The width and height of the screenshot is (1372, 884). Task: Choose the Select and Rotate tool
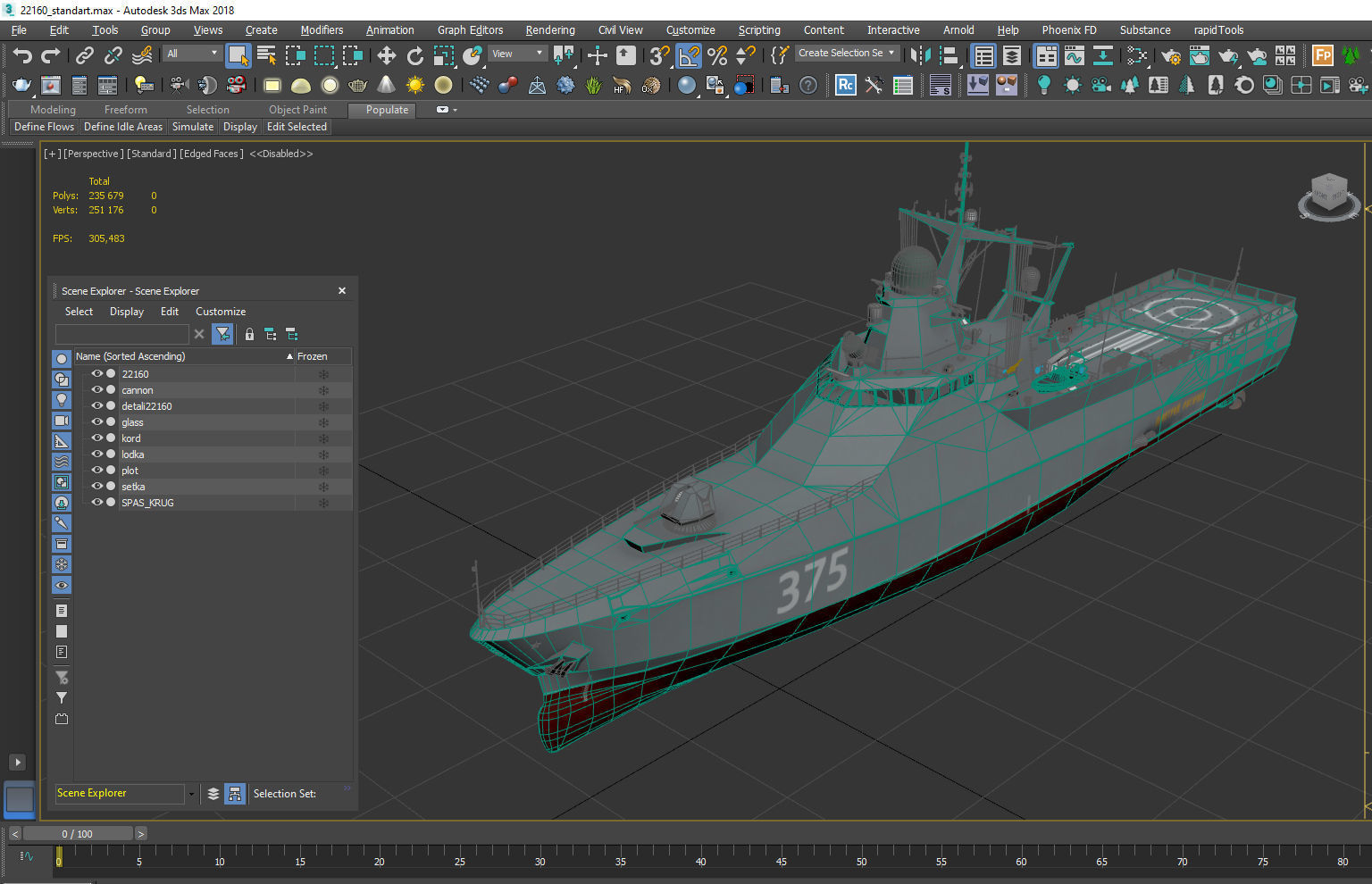(x=415, y=56)
